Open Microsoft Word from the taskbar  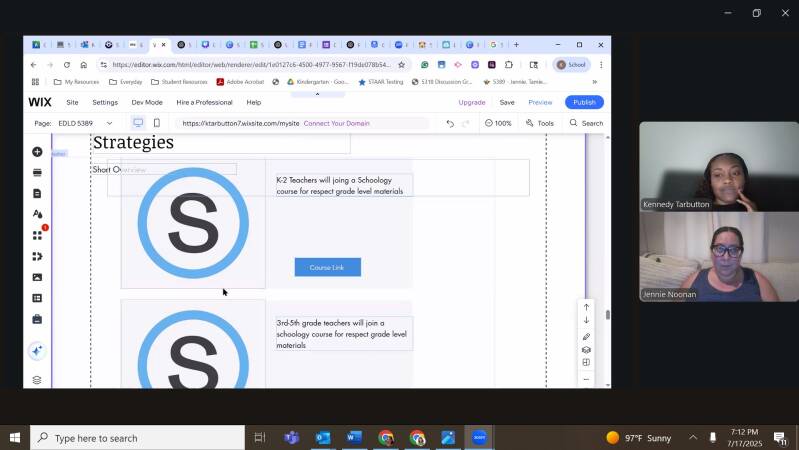tap(354, 438)
